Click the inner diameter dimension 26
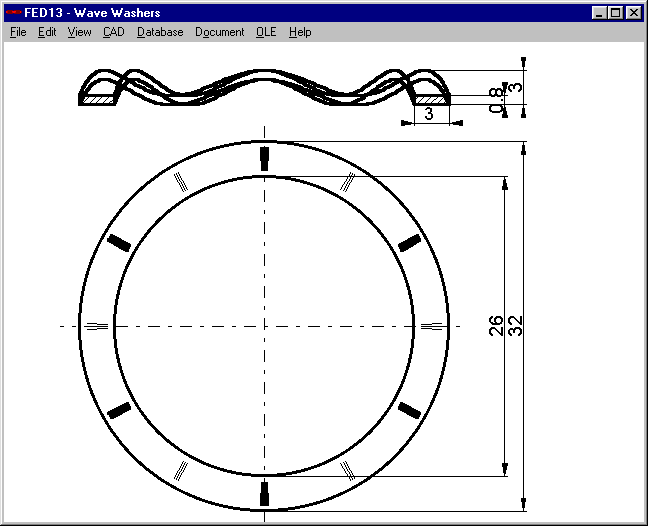 pyautogui.click(x=497, y=326)
